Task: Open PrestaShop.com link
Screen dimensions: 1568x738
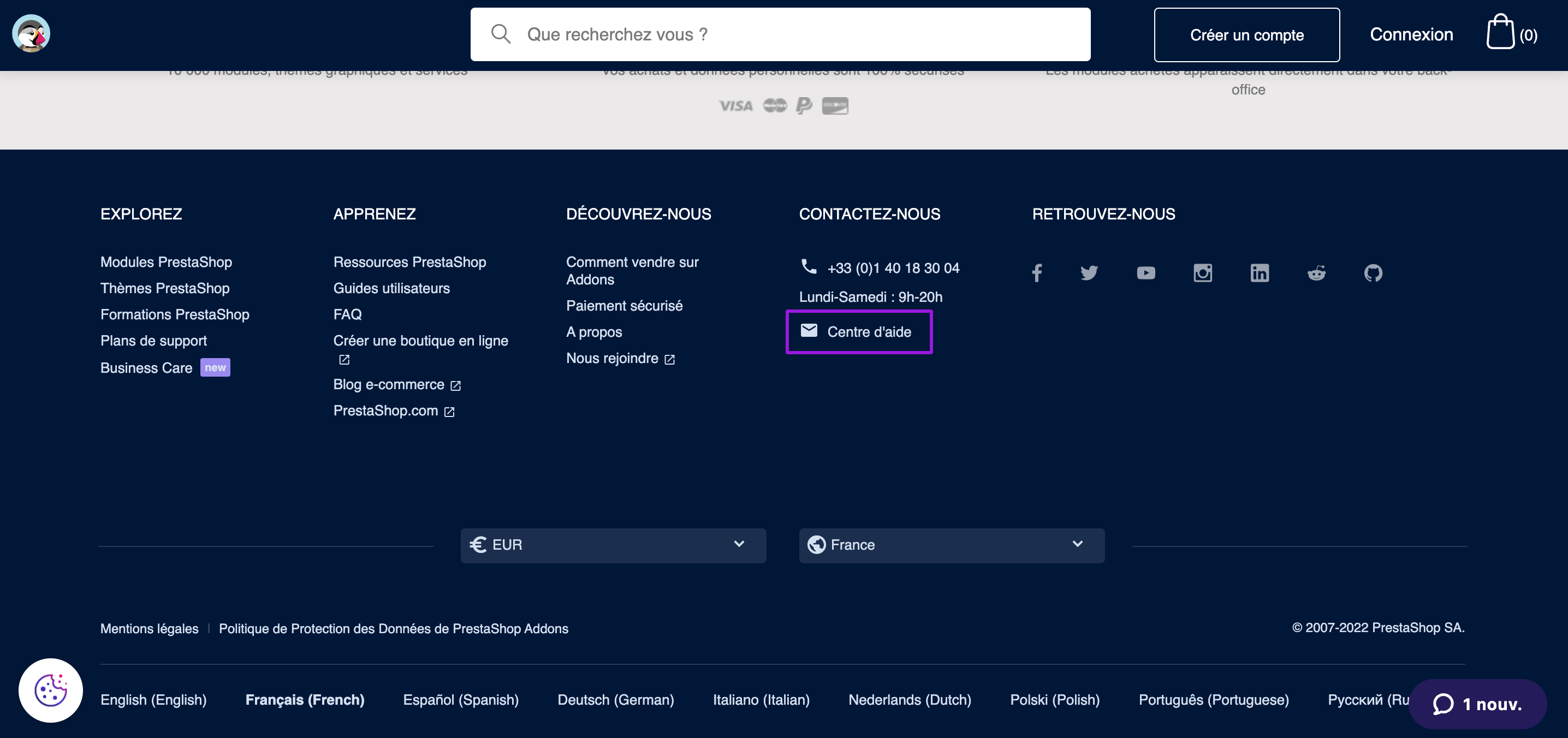Action: [x=386, y=410]
